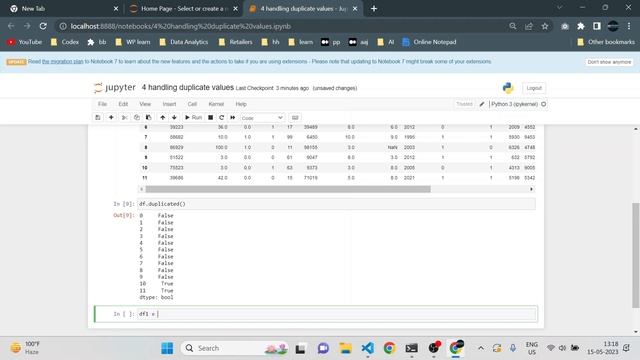Open the Kernel menu
Image resolution: width=640 pixels, height=360 pixels.
pyautogui.click(x=216, y=104)
